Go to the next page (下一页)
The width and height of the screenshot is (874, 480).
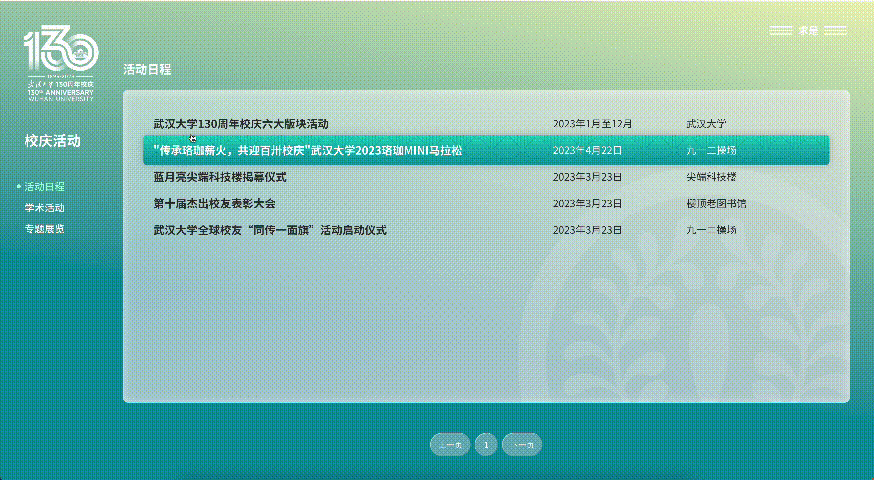click(522, 445)
